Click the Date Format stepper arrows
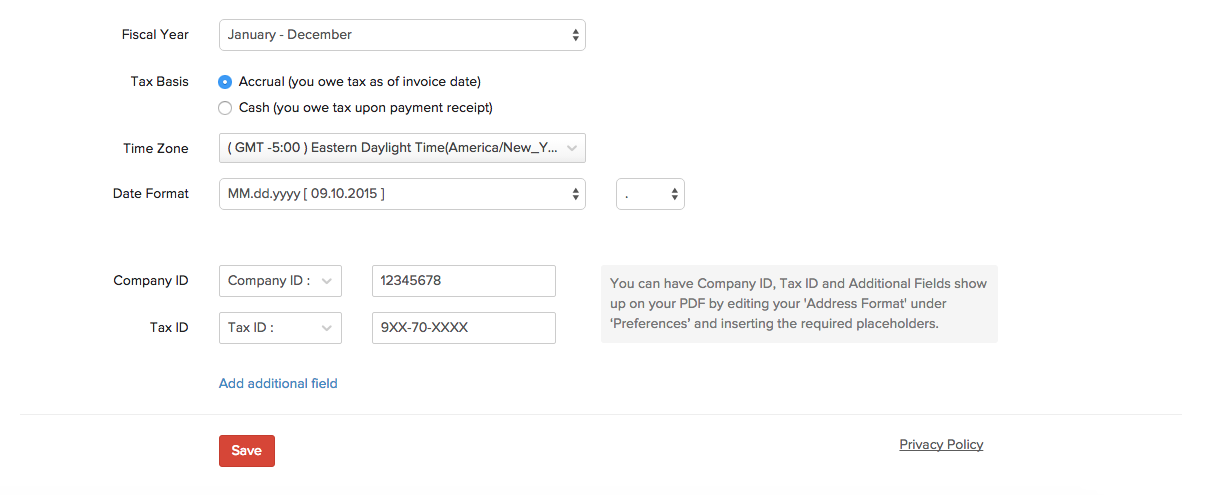The height and width of the screenshot is (495, 1213). click(575, 194)
